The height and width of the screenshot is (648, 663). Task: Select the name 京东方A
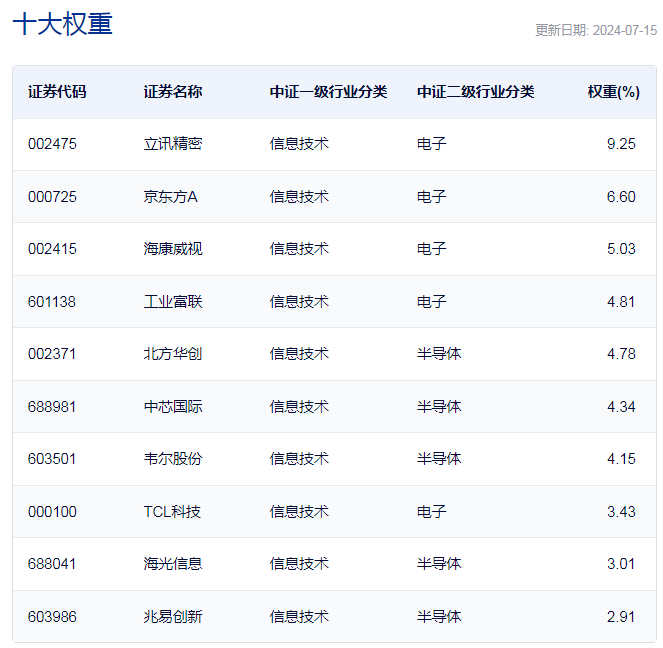[170, 197]
